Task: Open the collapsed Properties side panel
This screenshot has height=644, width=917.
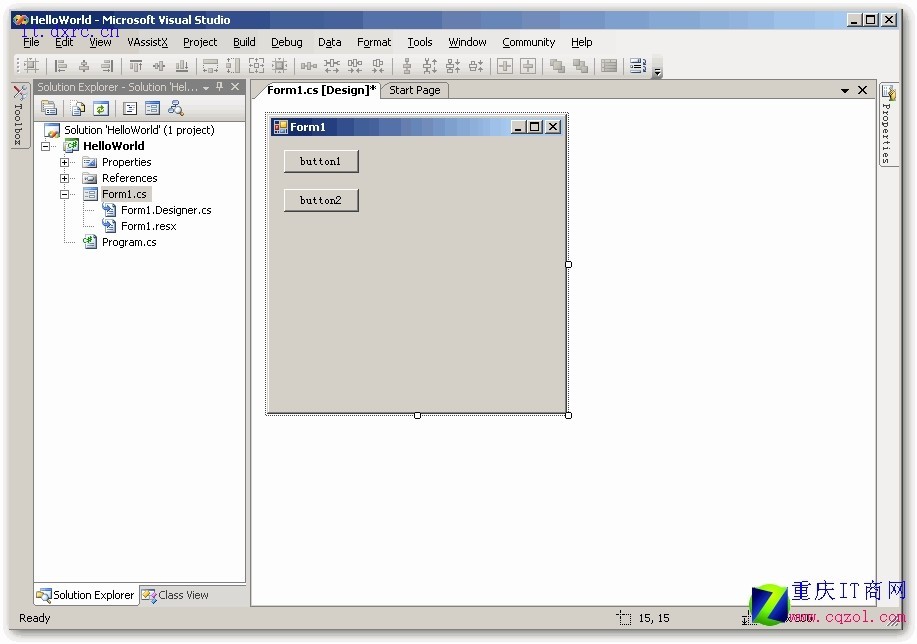Action: [x=887, y=124]
